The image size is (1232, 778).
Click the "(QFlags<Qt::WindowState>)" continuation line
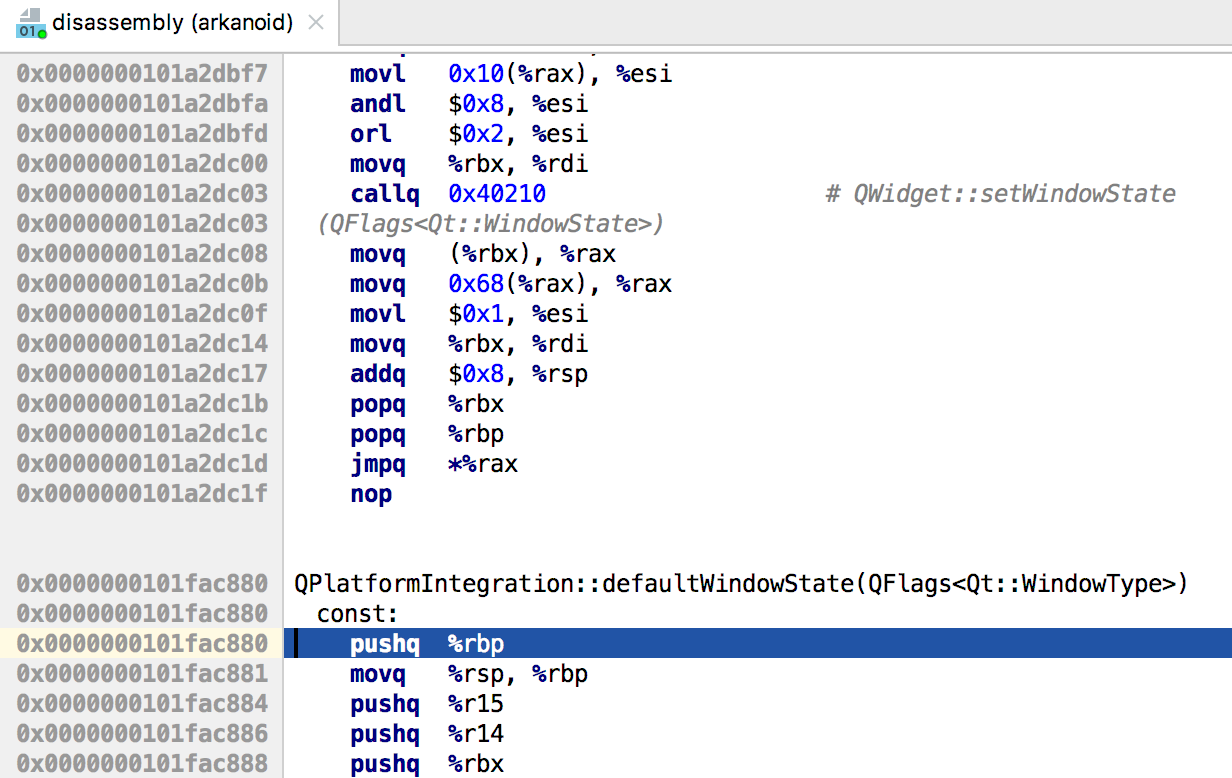click(490, 224)
